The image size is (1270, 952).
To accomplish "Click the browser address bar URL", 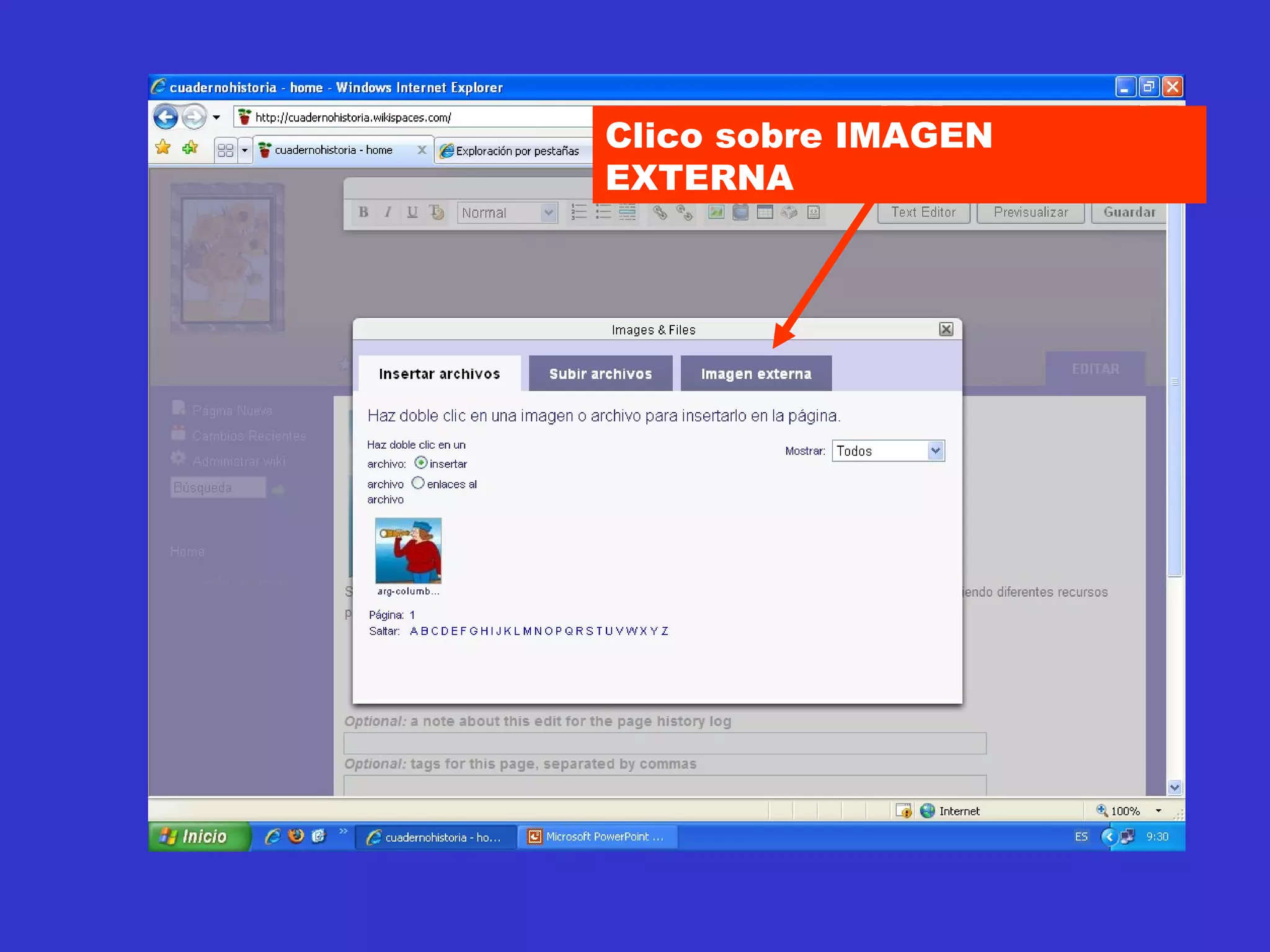I will 353,117.
